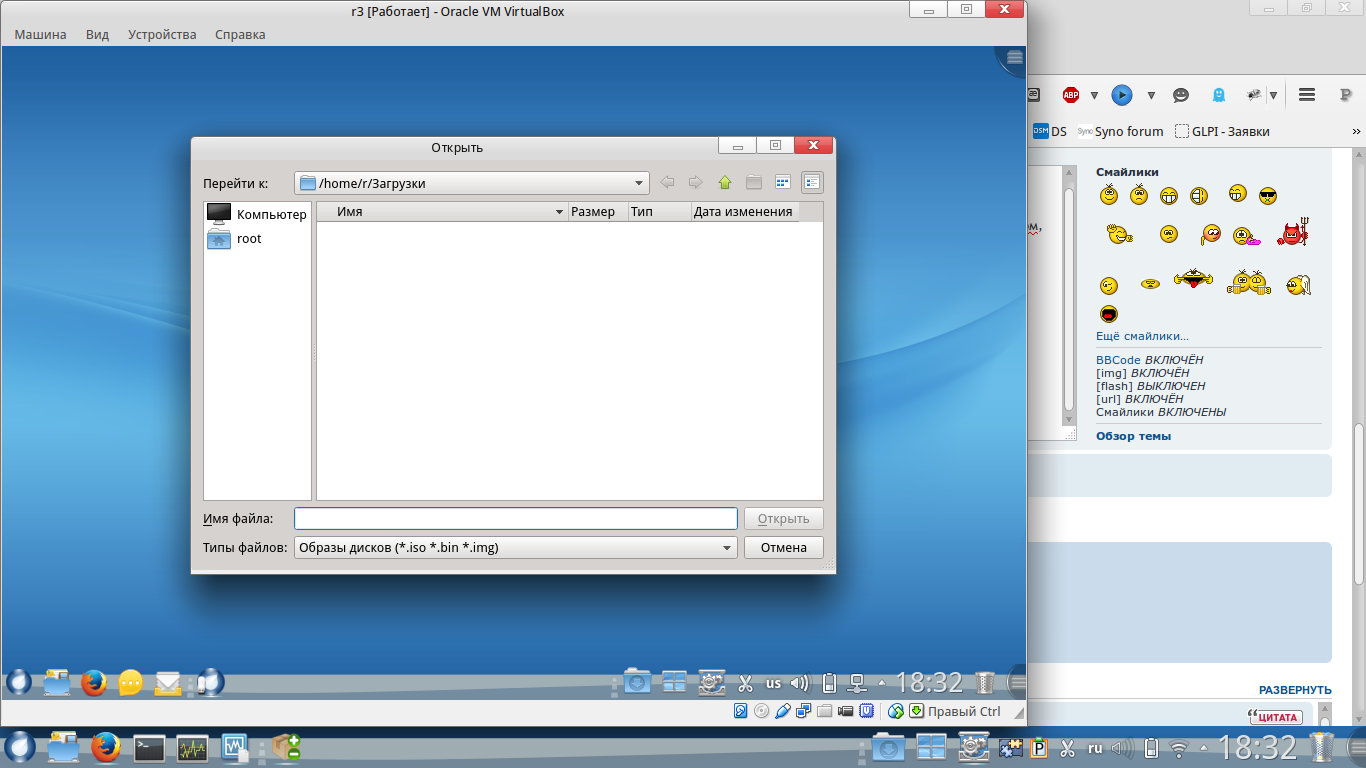Select Компьютер in the dialog sidebar
The height and width of the screenshot is (768, 1366).
[257, 214]
